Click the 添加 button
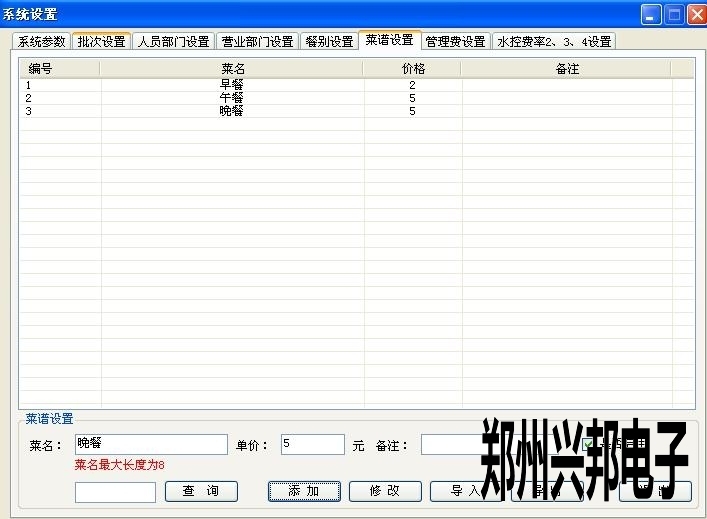This screenshot has height=519, width=707. [304, 491]
